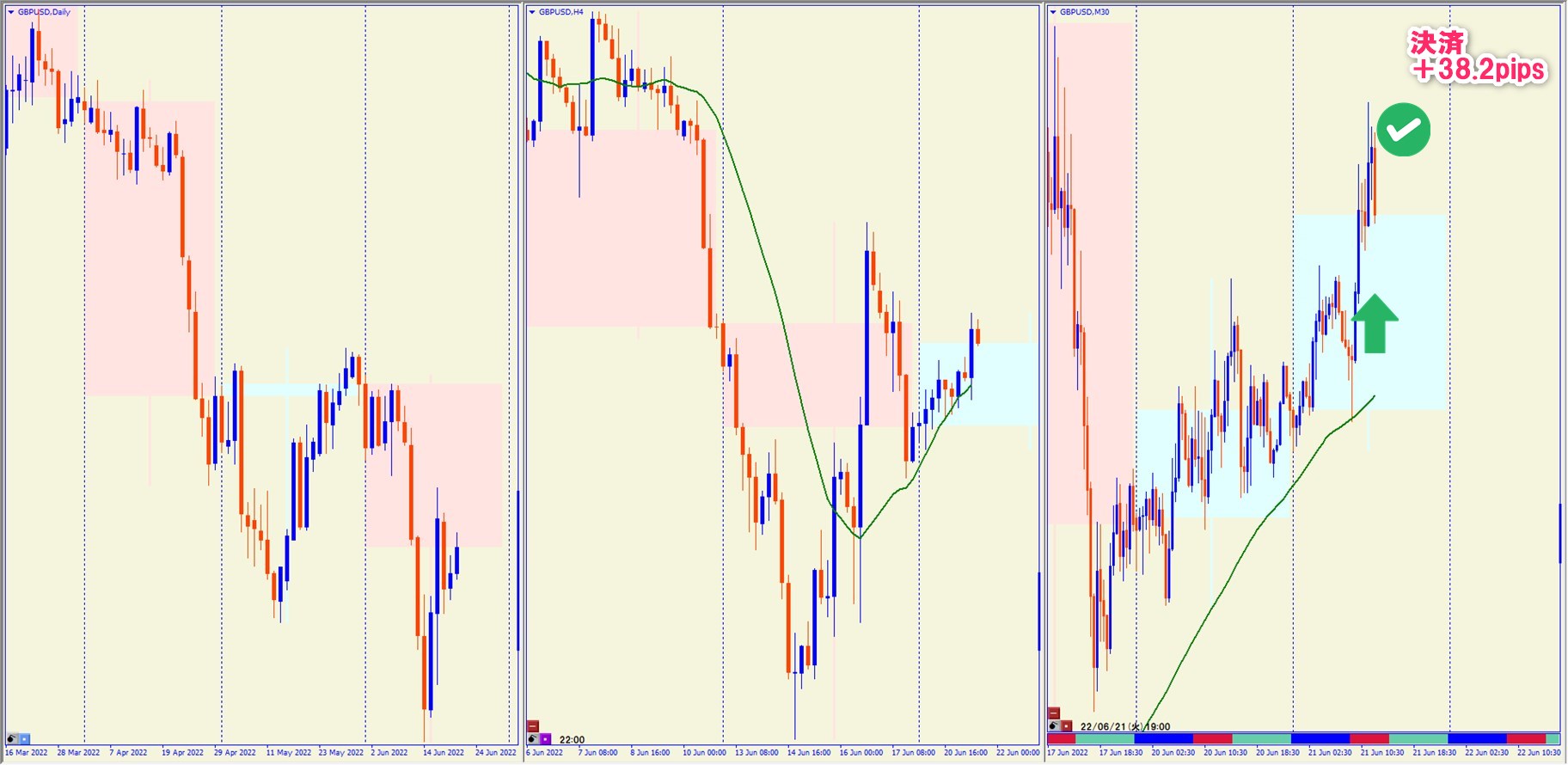Click the red square button in M30 chart
Image resolution: width=1568 pixels, height=765 pixels.
point(1067,726)
